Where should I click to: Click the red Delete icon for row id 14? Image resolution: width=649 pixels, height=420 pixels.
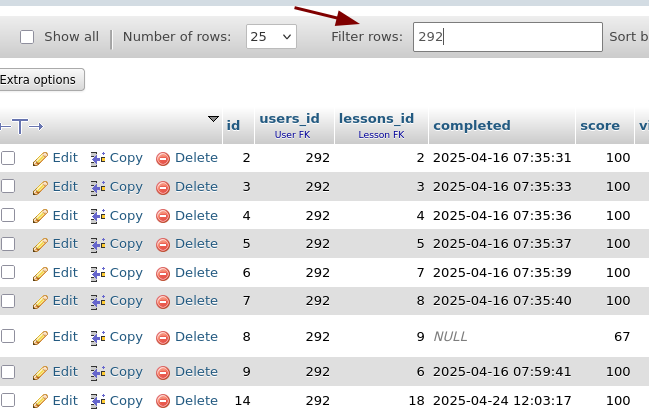163,402
